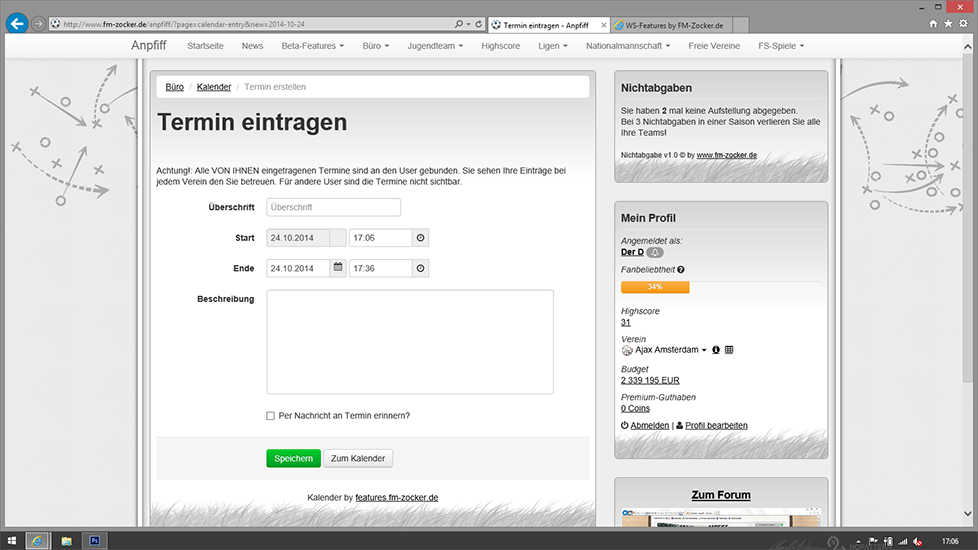Expand the Büro navigation dropdown
Image resolution: width=978 pixels, height=550 pixels.
(377, 46)
